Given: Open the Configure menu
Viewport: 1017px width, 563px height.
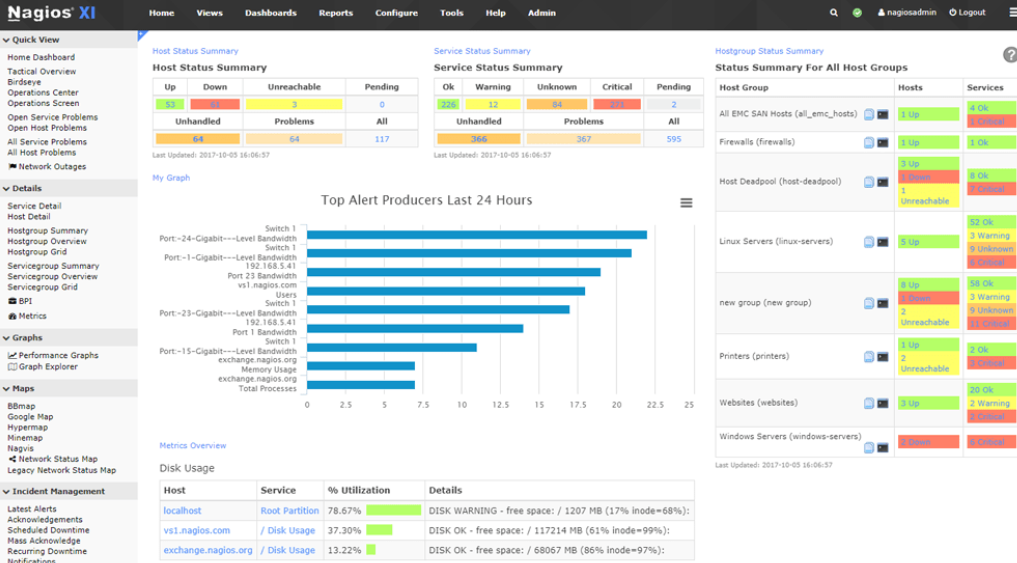Looking at the screenshot, I should [396, 13].
